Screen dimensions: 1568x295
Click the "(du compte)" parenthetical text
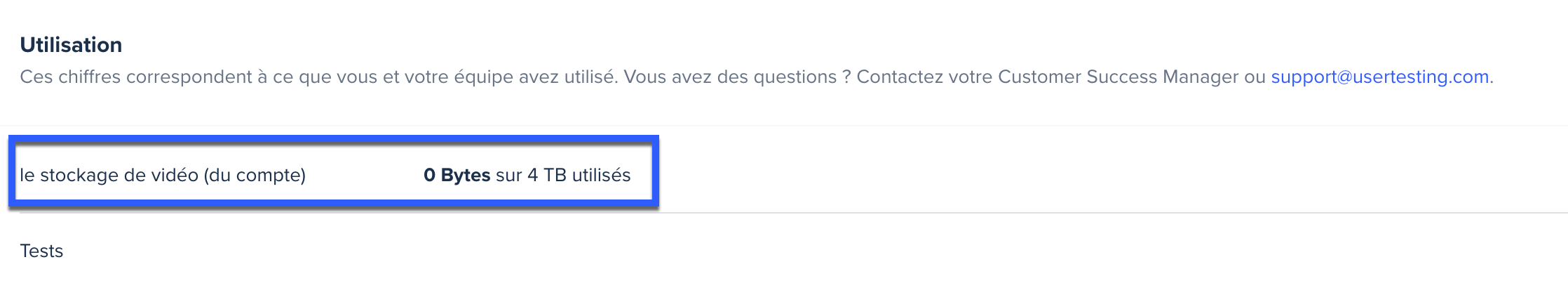[x=255, y=175]
